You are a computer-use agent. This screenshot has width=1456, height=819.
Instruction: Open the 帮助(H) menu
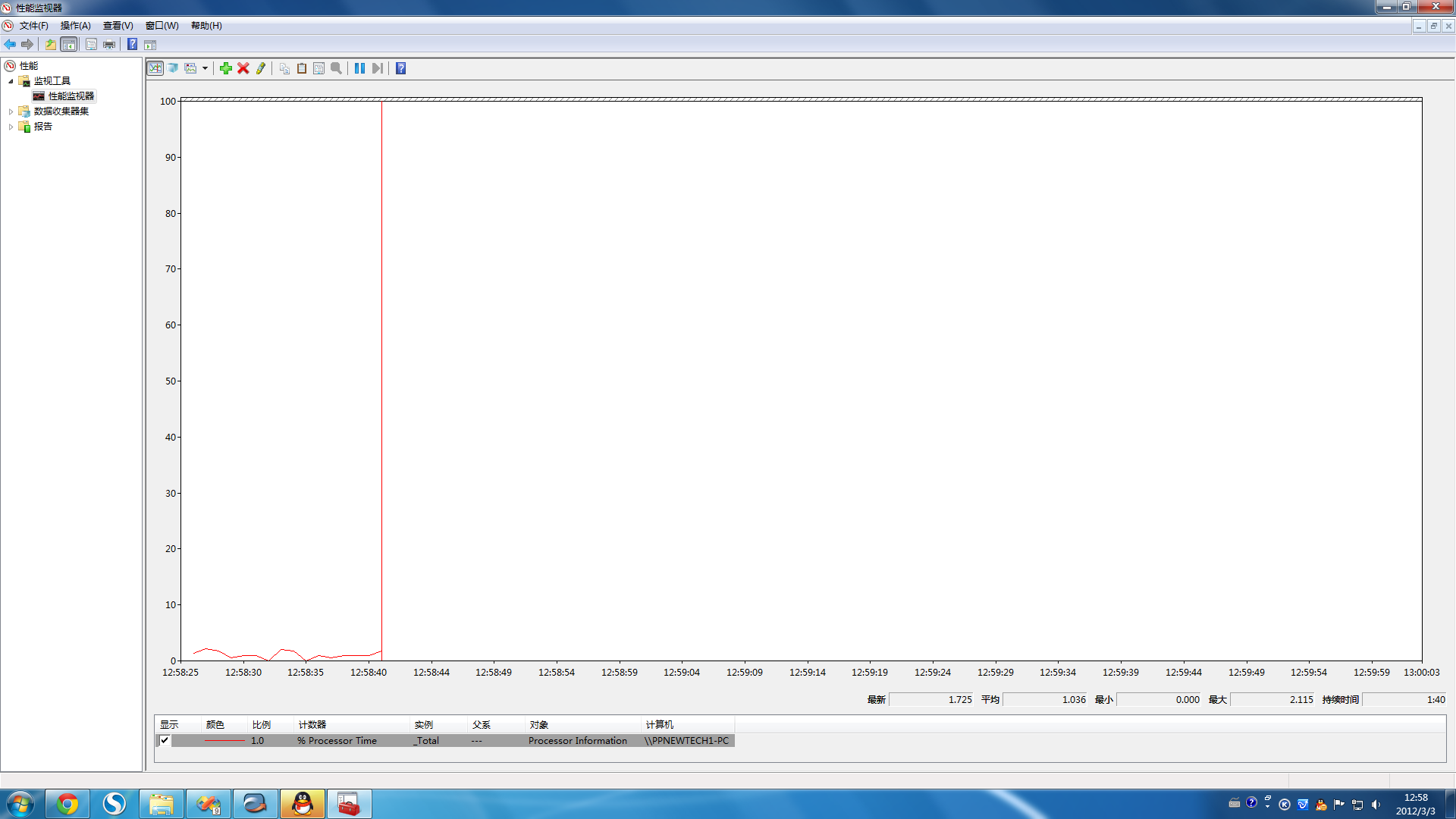click(206, 26)
